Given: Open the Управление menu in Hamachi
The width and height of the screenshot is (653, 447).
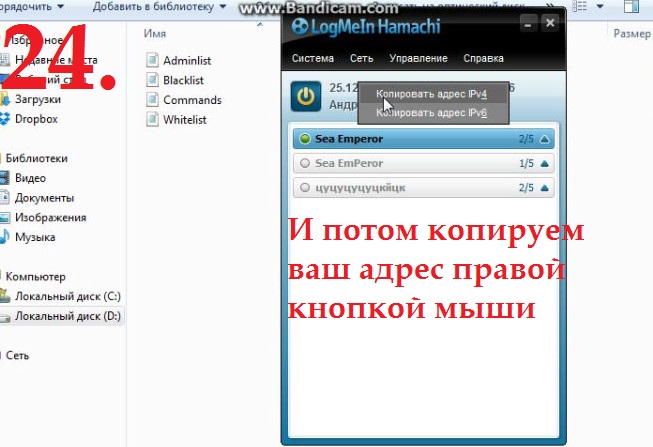Looking at the screenshot, I should pos(418,58).
